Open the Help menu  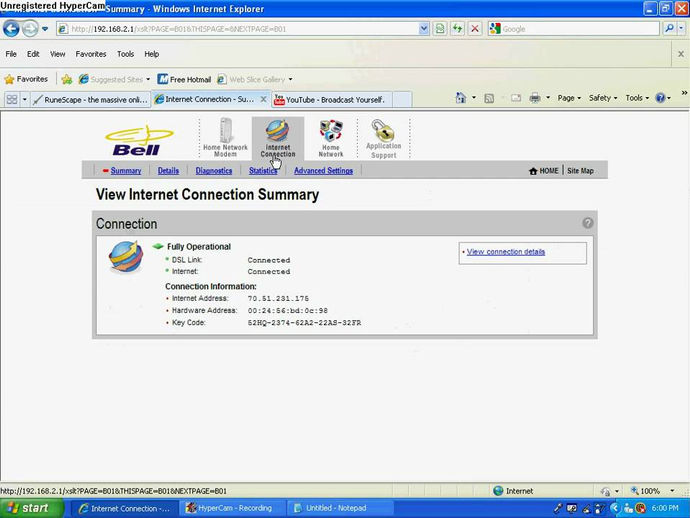tap(151, 54)
